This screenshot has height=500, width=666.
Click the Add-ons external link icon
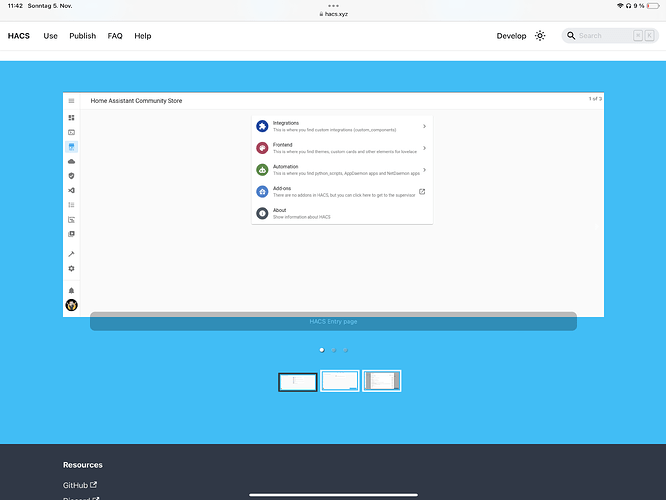422,192
